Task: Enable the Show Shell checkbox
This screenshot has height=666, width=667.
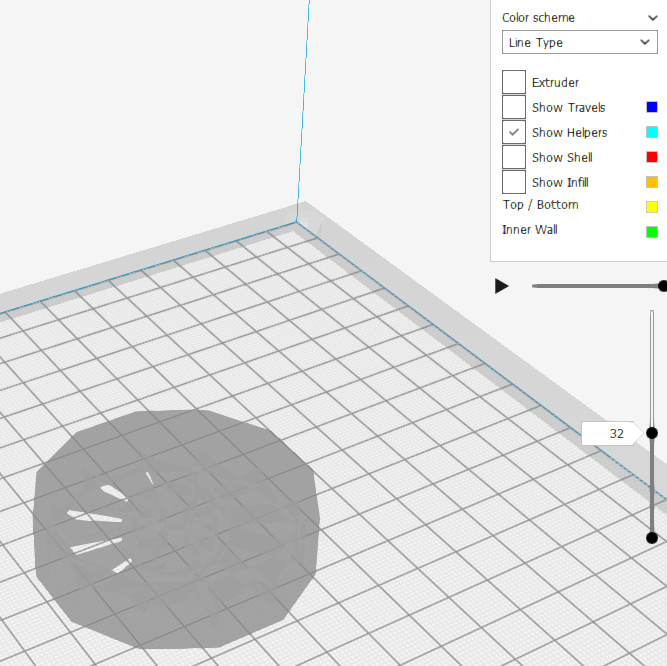Action: [513, 157]
